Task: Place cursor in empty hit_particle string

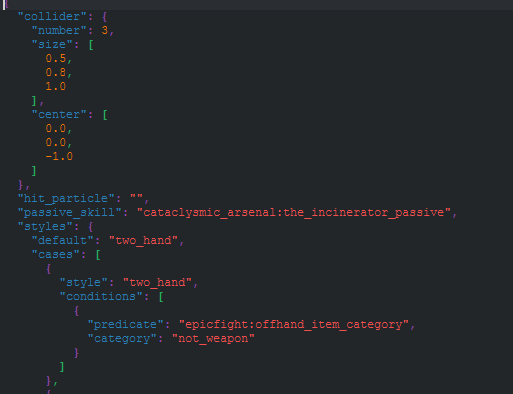Action: point(136,198)
